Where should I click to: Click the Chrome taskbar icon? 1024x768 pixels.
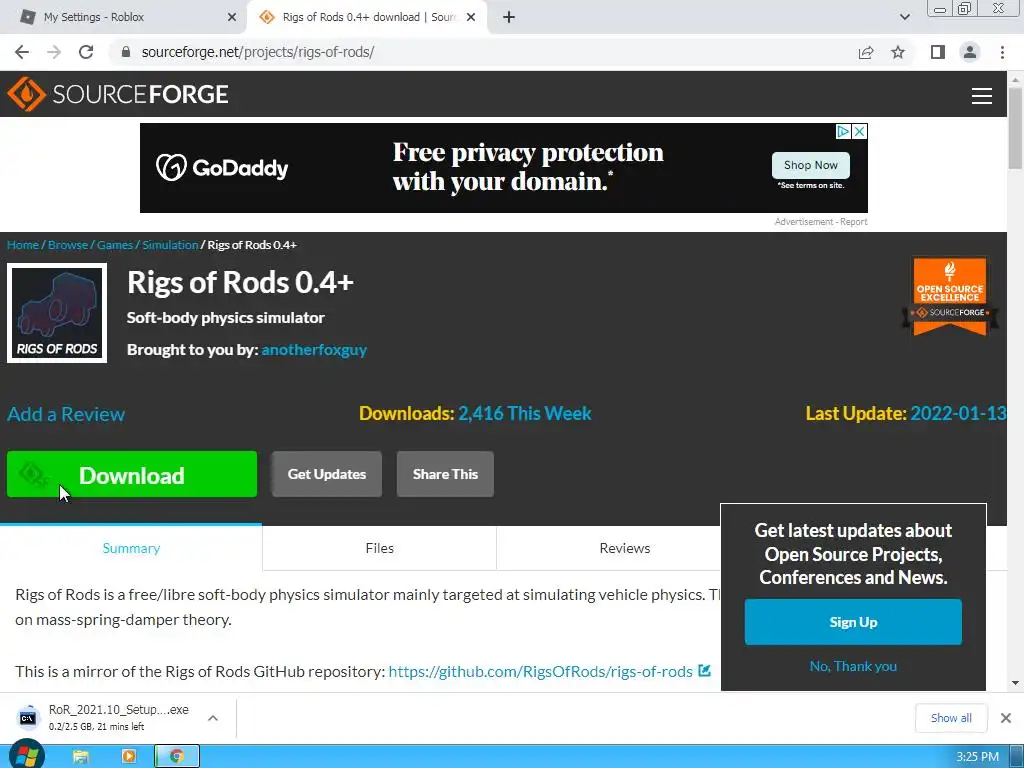(x=177, y=756)
